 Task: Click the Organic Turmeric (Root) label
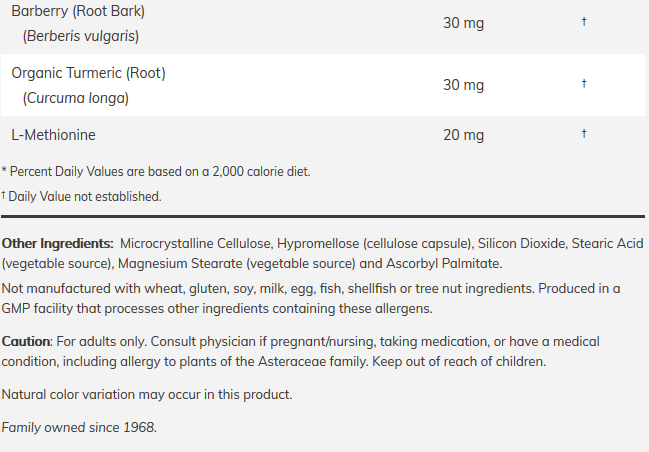89,73
